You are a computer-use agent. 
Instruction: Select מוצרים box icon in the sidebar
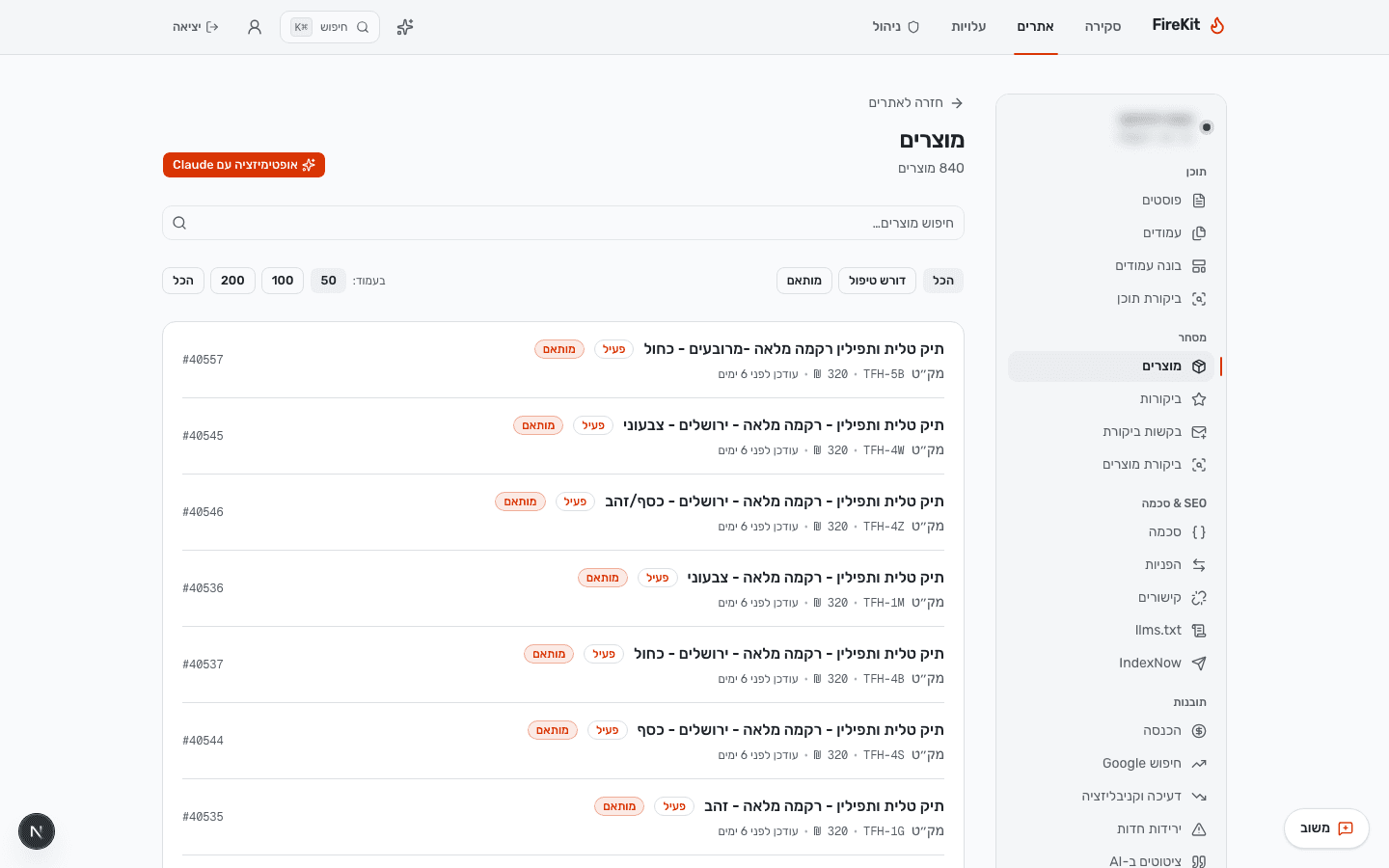click(1199, 366)
